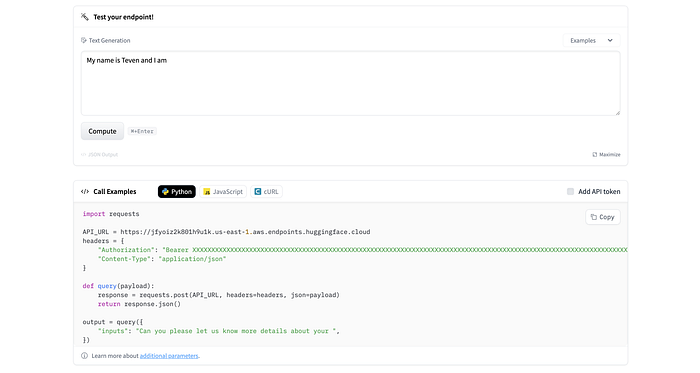
Task: Click the ⌘+Enter shortcut hint
Action: click(x=142, y=131)
